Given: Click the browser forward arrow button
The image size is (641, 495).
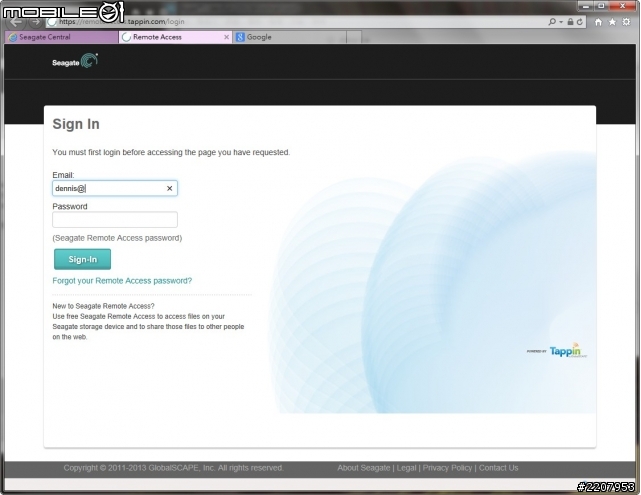Looking at the screenshot, I should click(35, 22).
